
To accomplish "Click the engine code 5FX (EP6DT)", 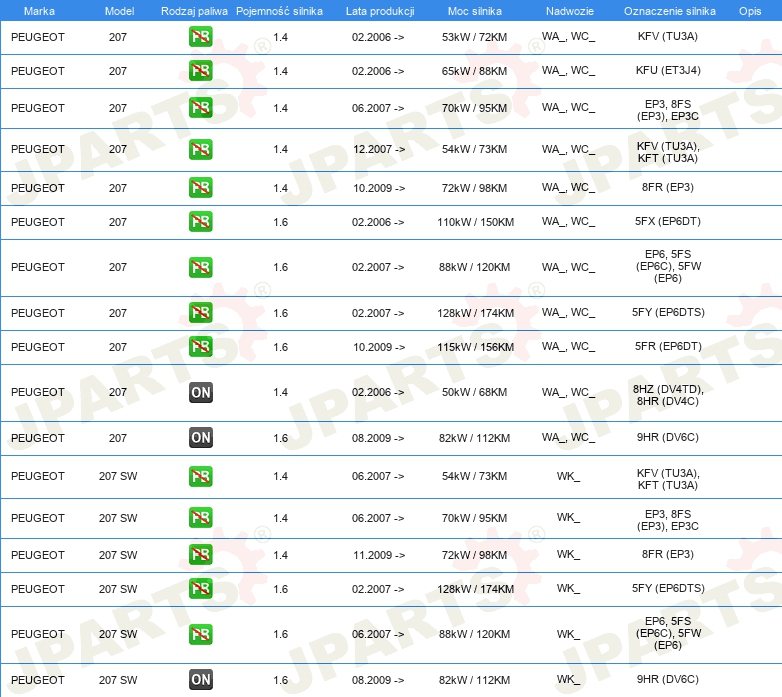I will pyautogui.click(x=667, y=222).
